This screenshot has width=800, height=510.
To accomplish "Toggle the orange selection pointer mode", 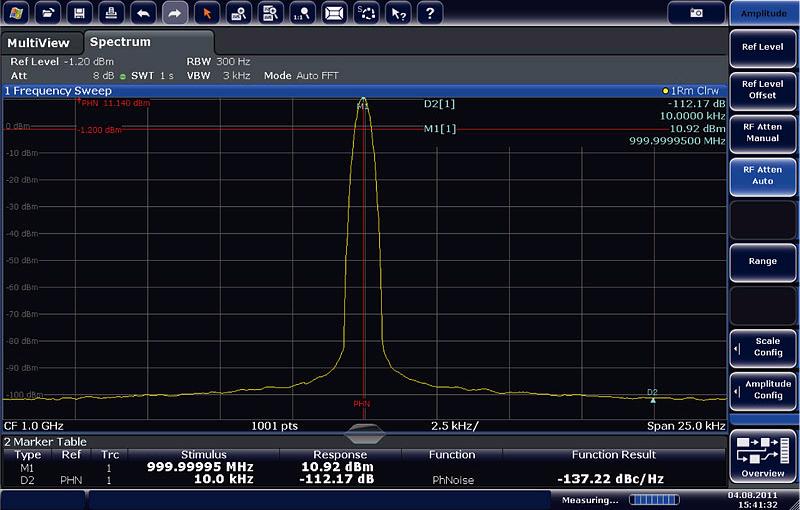I will click(207, 13).
